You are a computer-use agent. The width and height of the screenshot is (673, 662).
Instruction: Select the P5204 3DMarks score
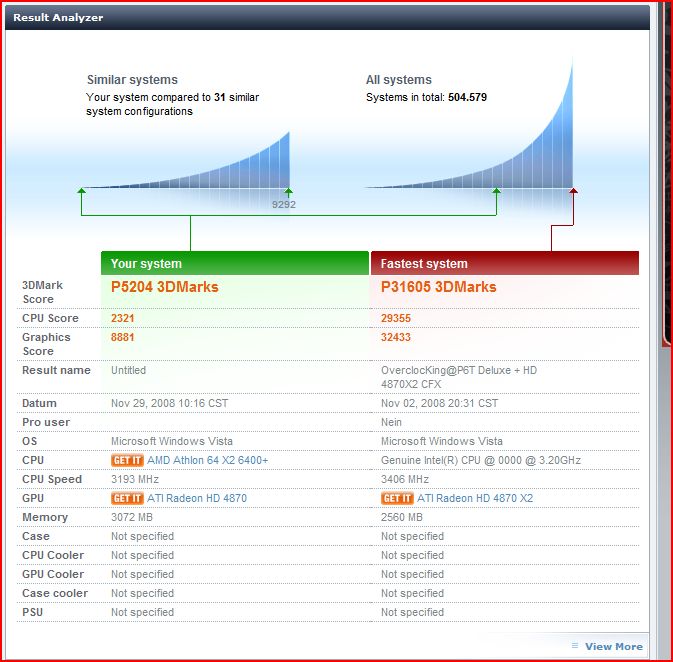pos(165,287)
